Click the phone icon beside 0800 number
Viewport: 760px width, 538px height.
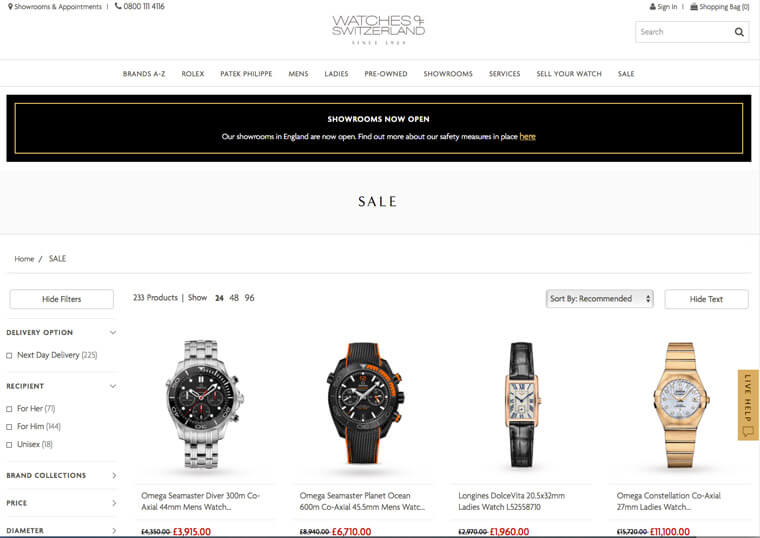118,6
